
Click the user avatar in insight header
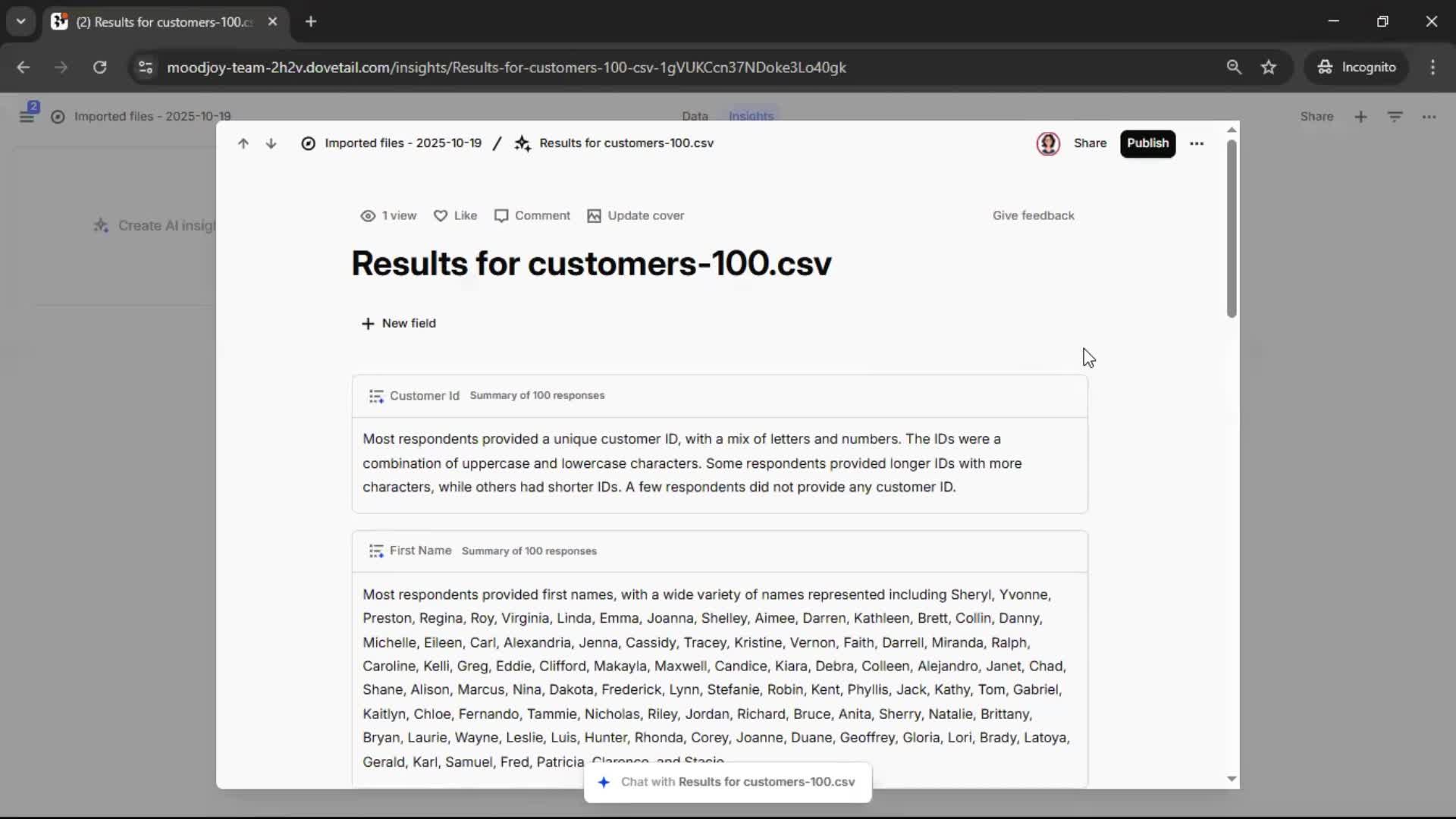pos(1047,143)
